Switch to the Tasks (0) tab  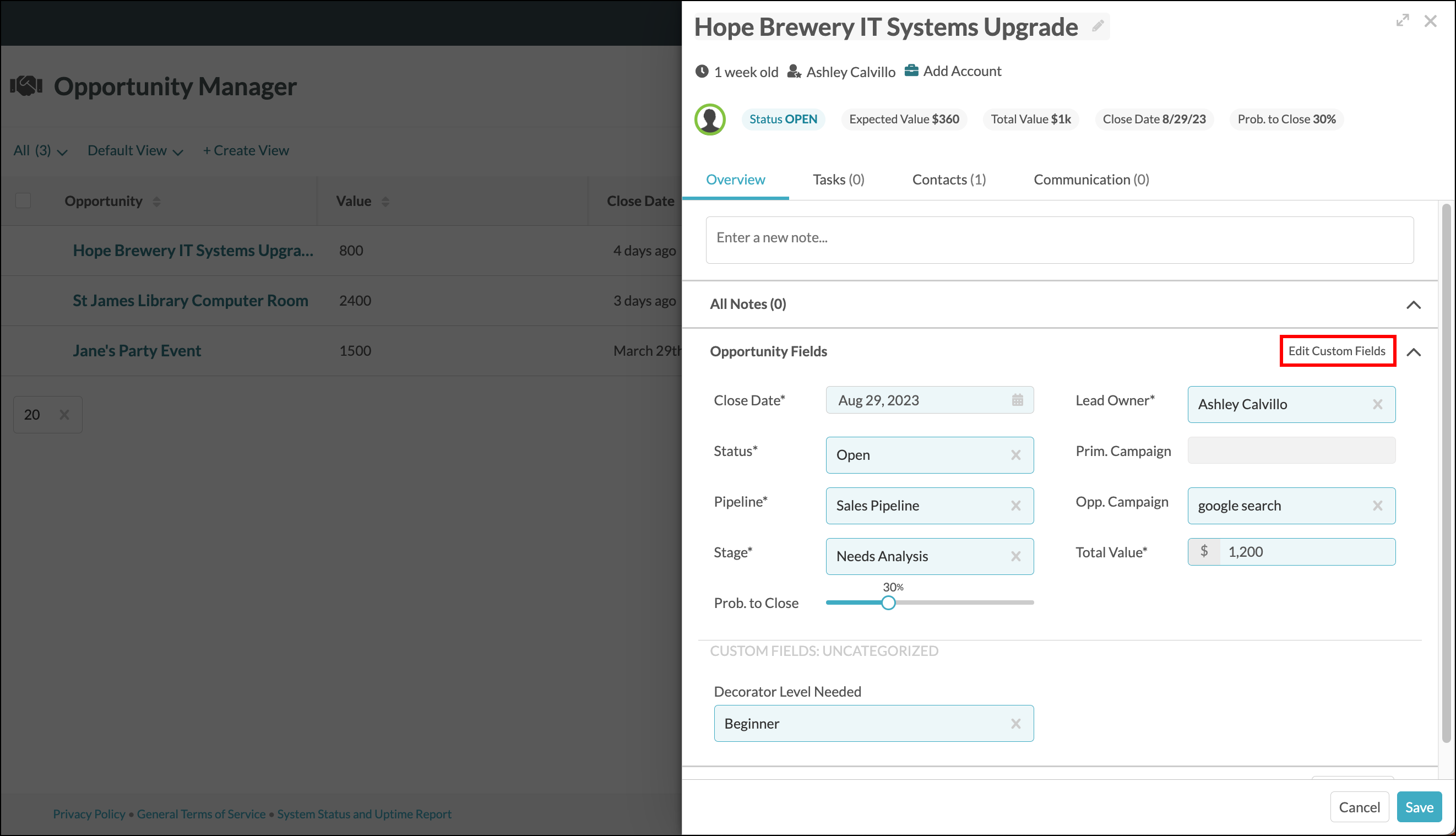(x=838, y=180)
